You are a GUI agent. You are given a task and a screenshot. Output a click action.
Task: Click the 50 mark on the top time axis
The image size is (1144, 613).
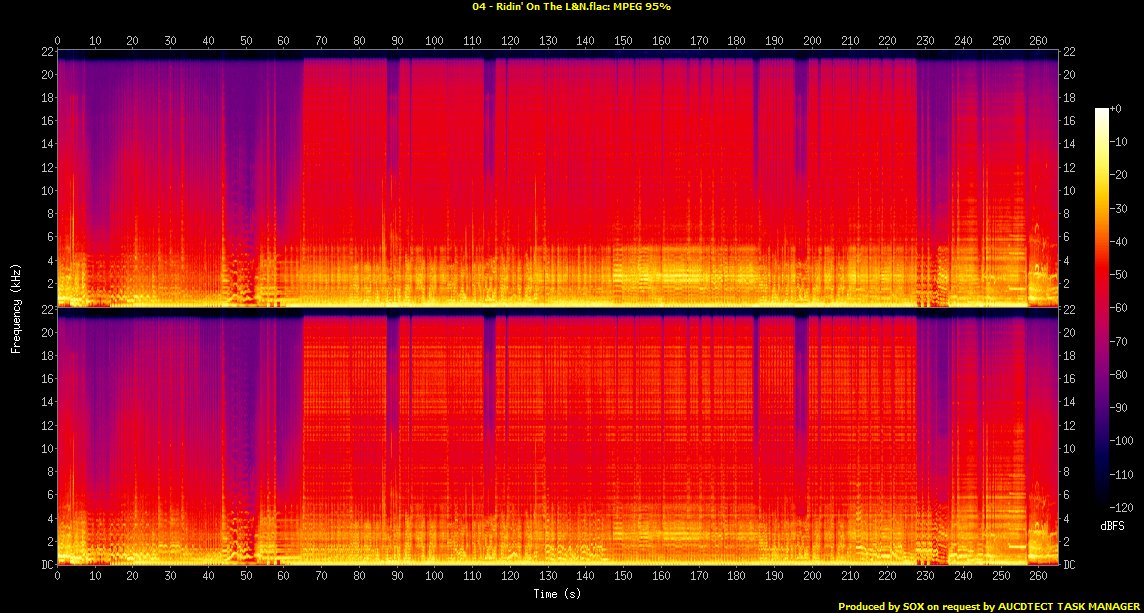coord(246,42)
